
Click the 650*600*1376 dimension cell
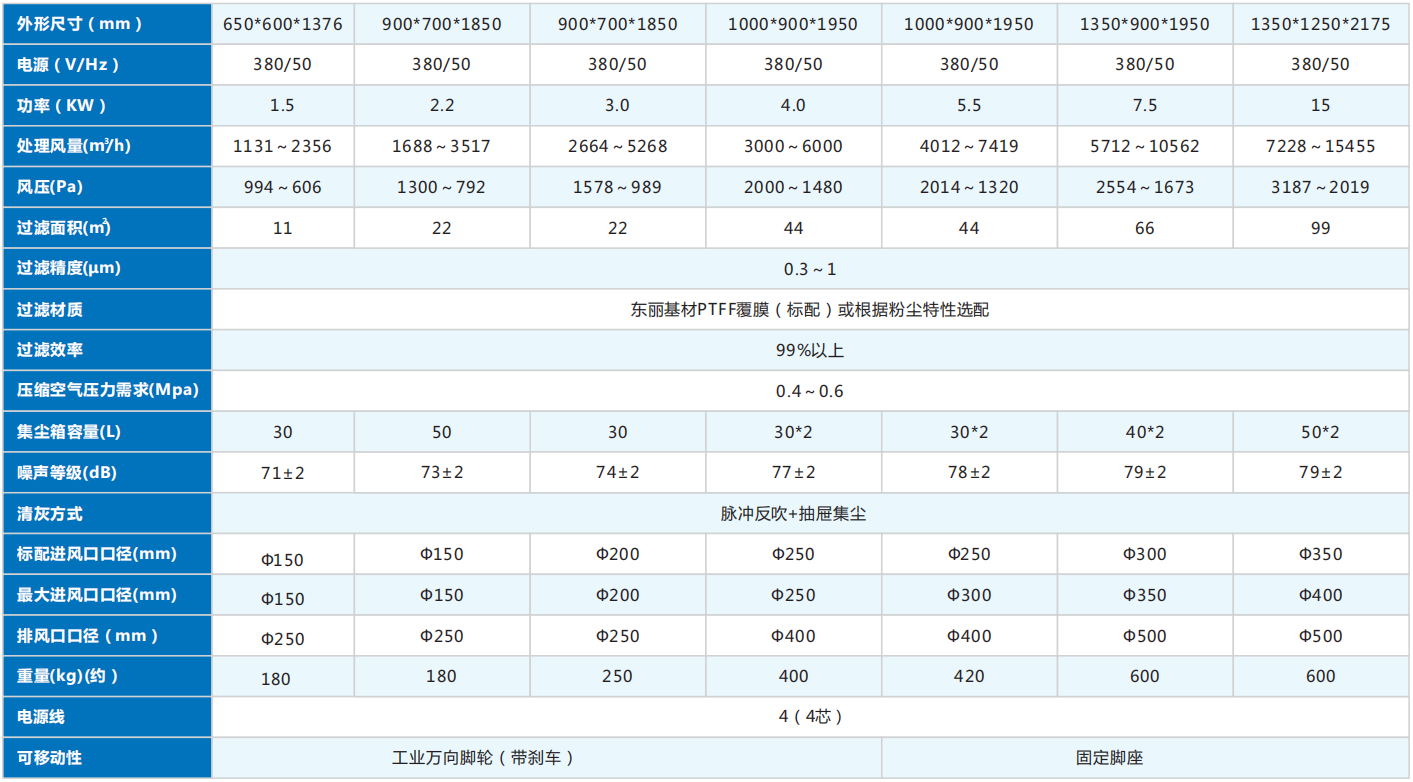(x=283, y=23)
